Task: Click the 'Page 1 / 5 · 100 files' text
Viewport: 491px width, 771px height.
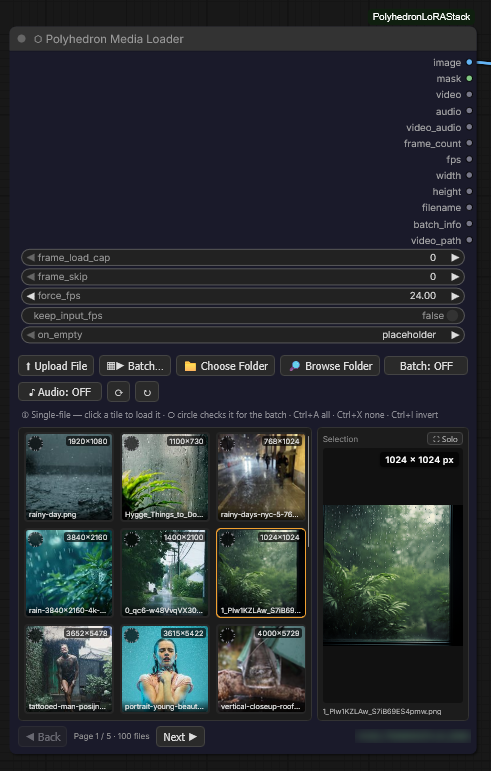Action: (x=112, y=736)
